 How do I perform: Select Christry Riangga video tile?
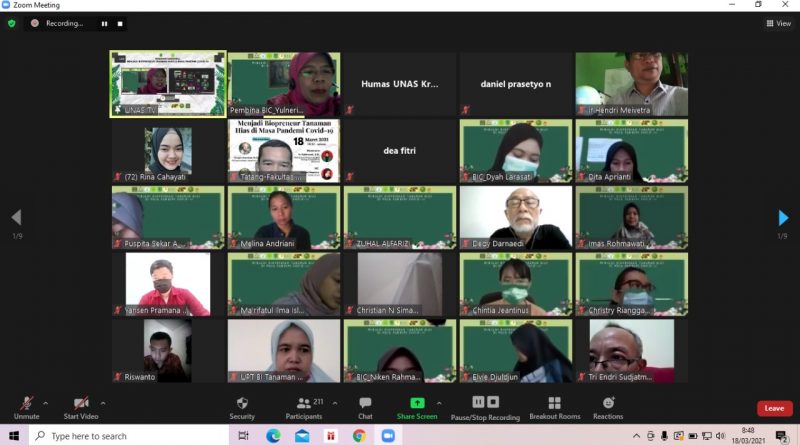(632, 285)
